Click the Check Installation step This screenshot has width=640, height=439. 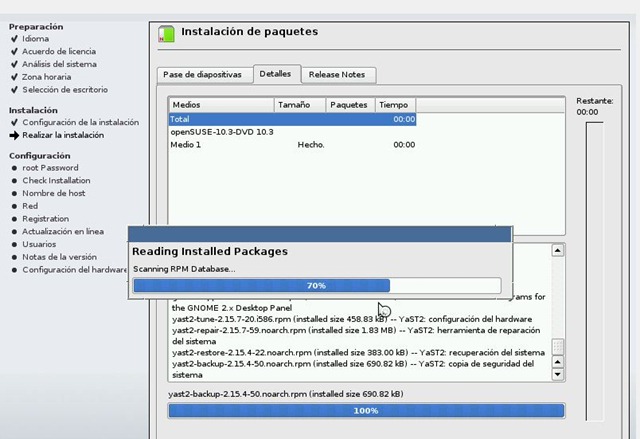(56, 180)
